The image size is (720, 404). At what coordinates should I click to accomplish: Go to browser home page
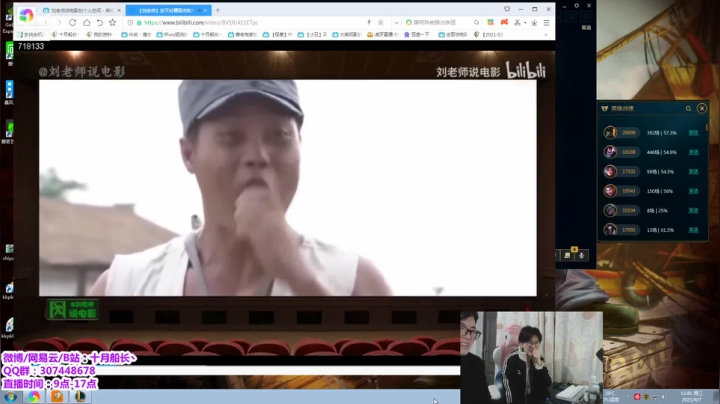tap(86, 22)
